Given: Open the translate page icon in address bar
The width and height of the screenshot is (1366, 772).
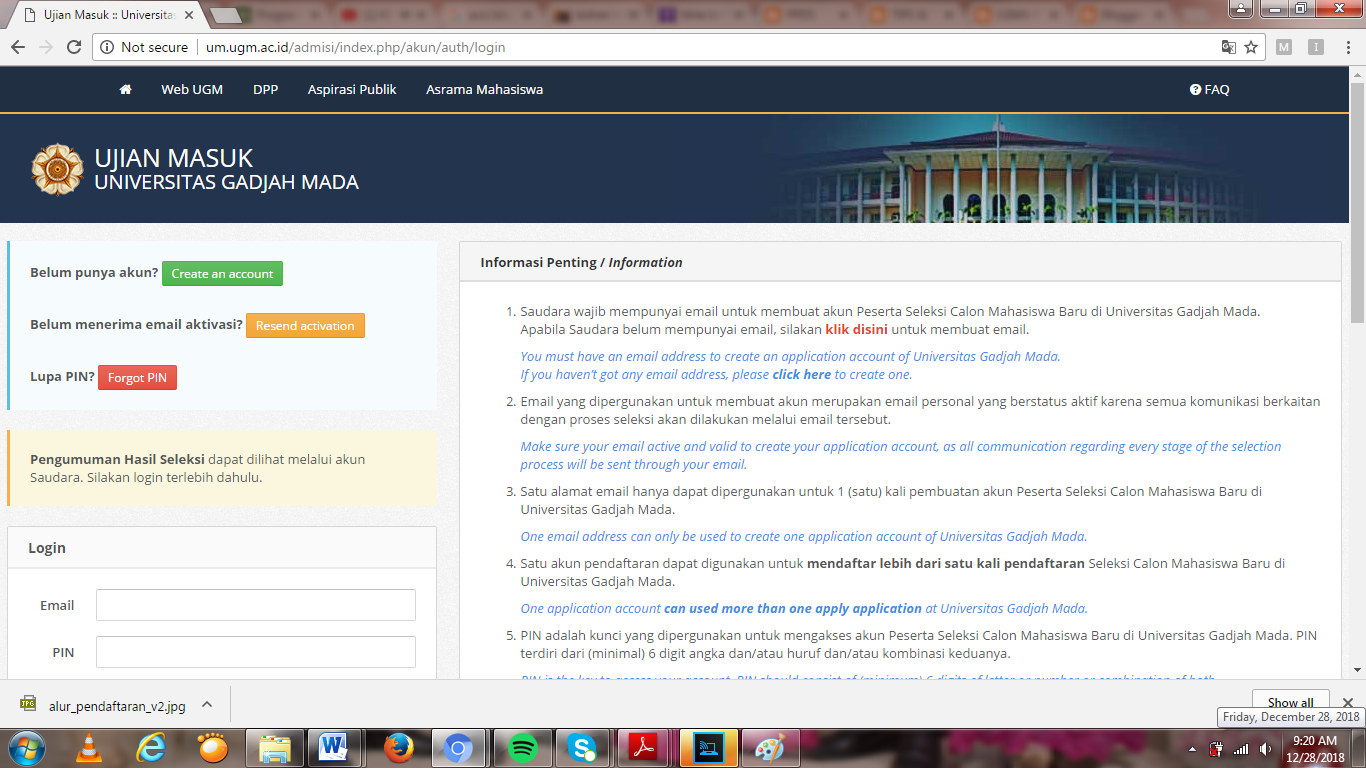Looking at the screenshot, I should click(x=1229, y=47).
